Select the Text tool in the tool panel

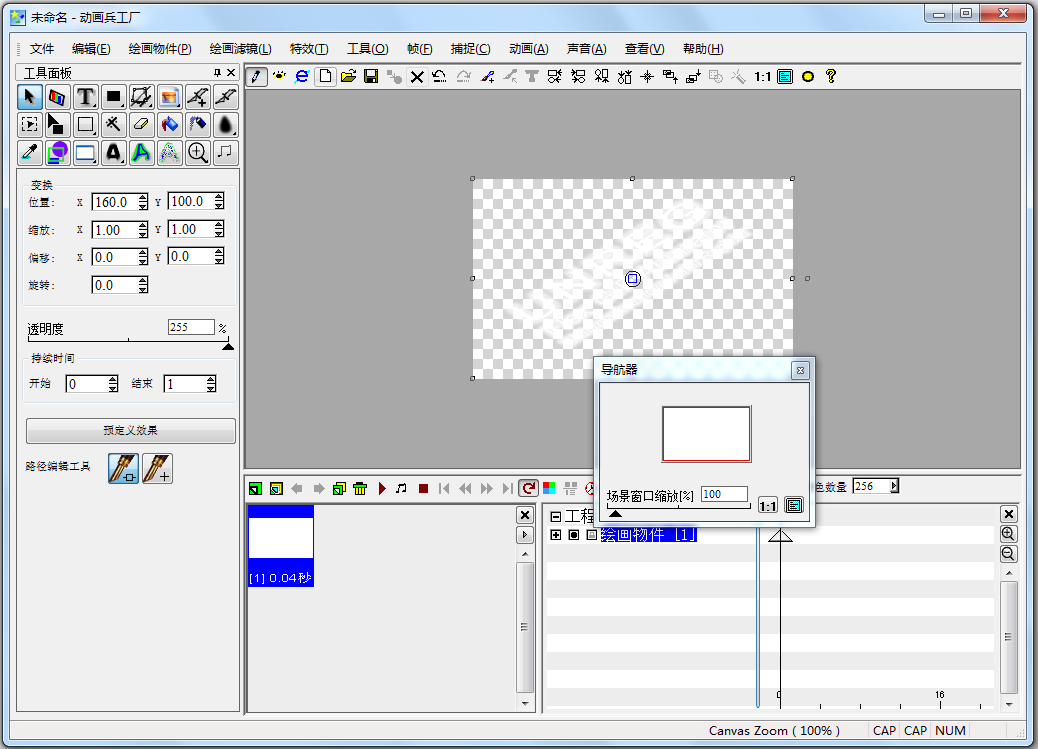point(86,97)
